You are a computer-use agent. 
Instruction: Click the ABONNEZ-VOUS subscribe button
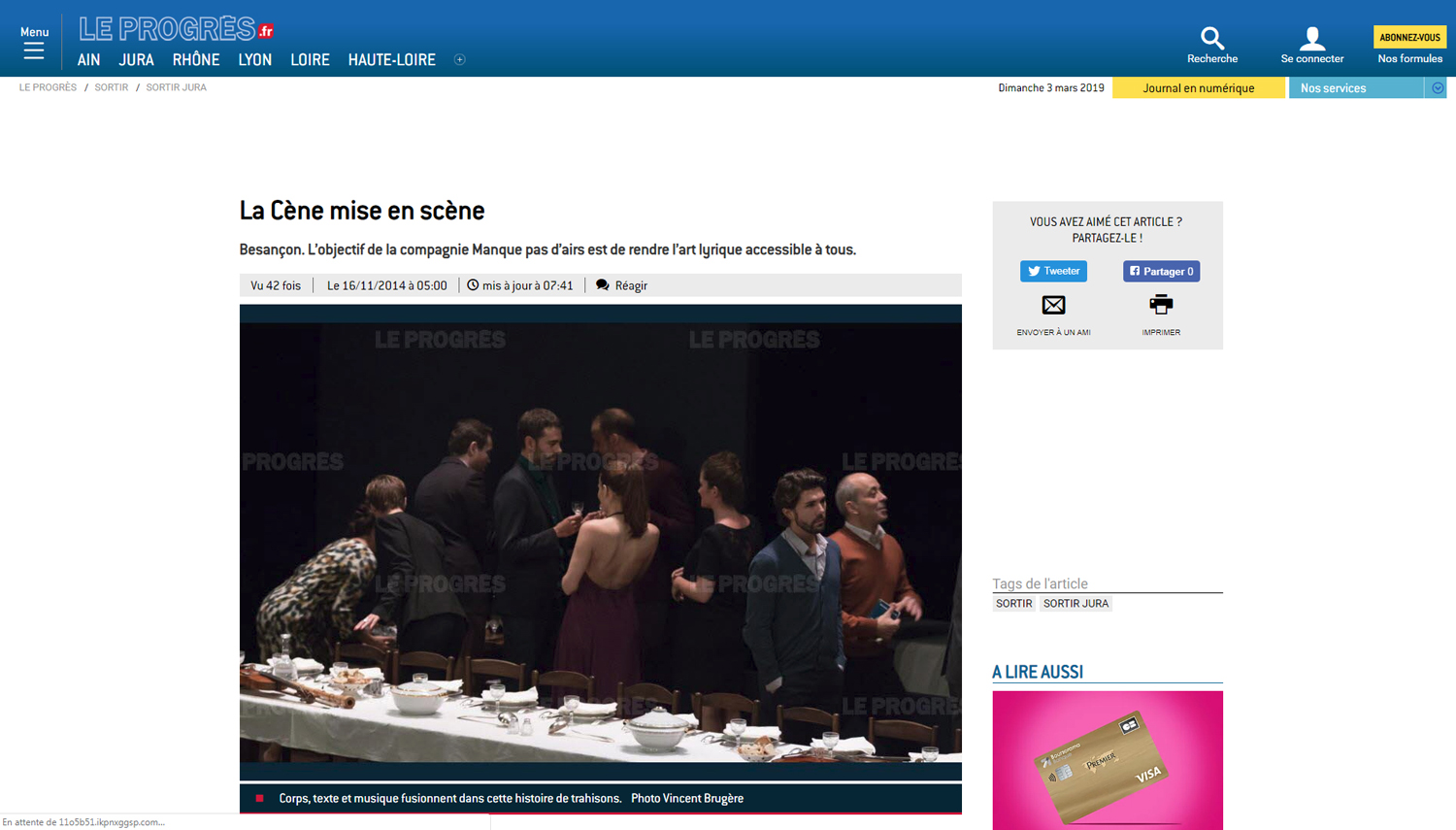(1409, 37)
